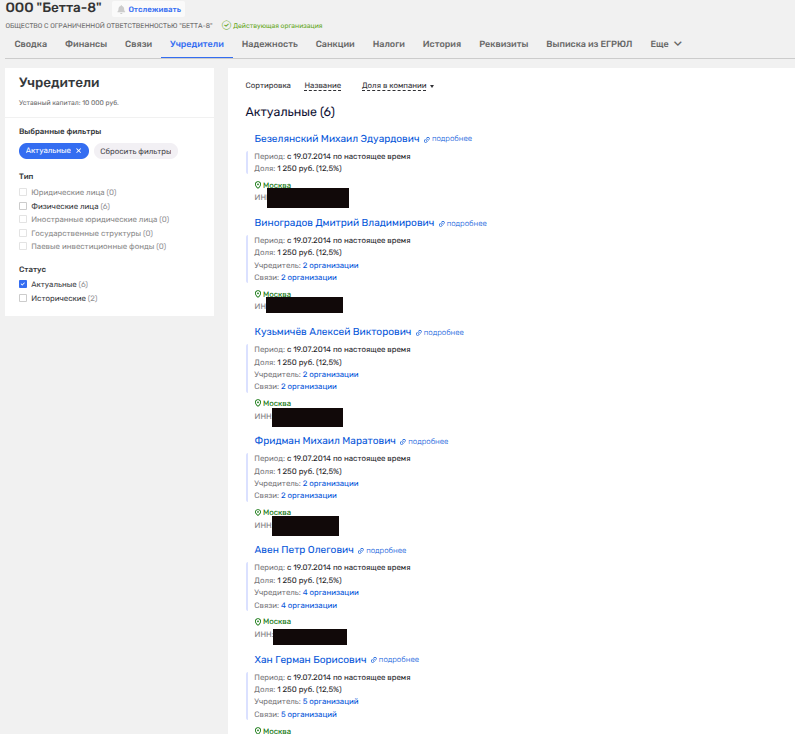795x734 pixels.
Task: Enable the Исторические status checkbox
Action: (x=23, y=299)
